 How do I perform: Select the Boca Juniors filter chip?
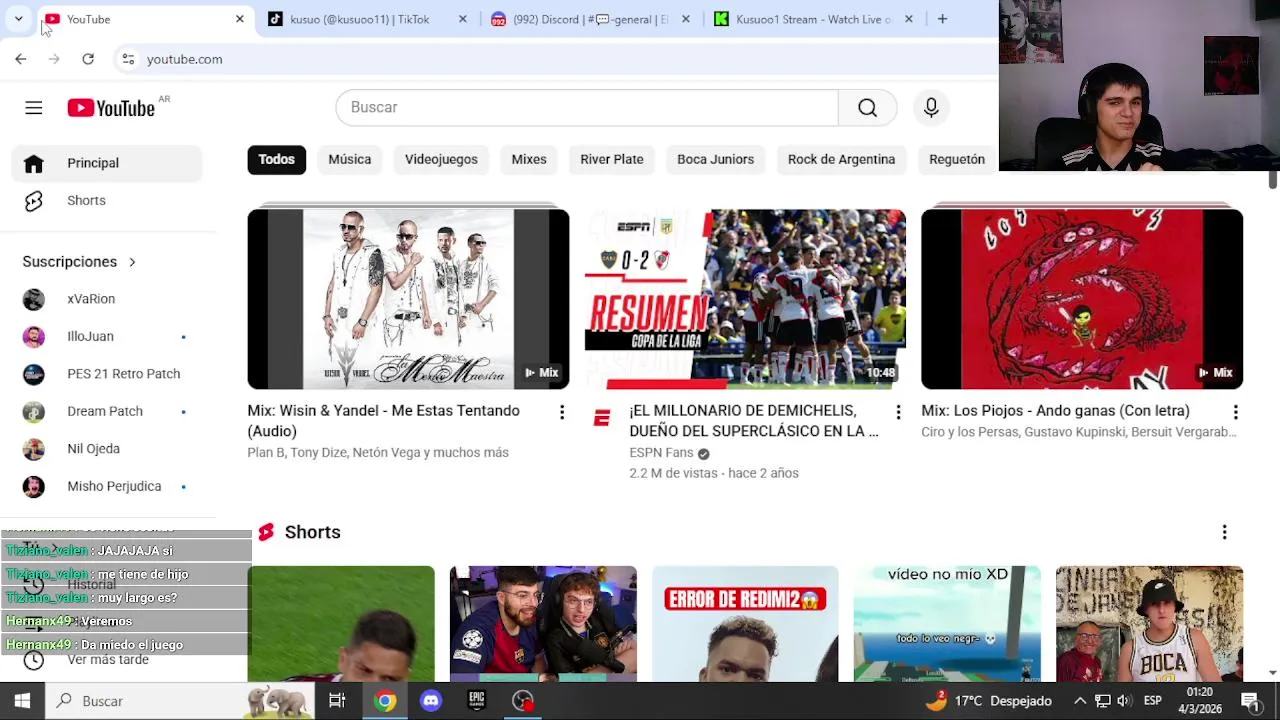tap(716, 159)
